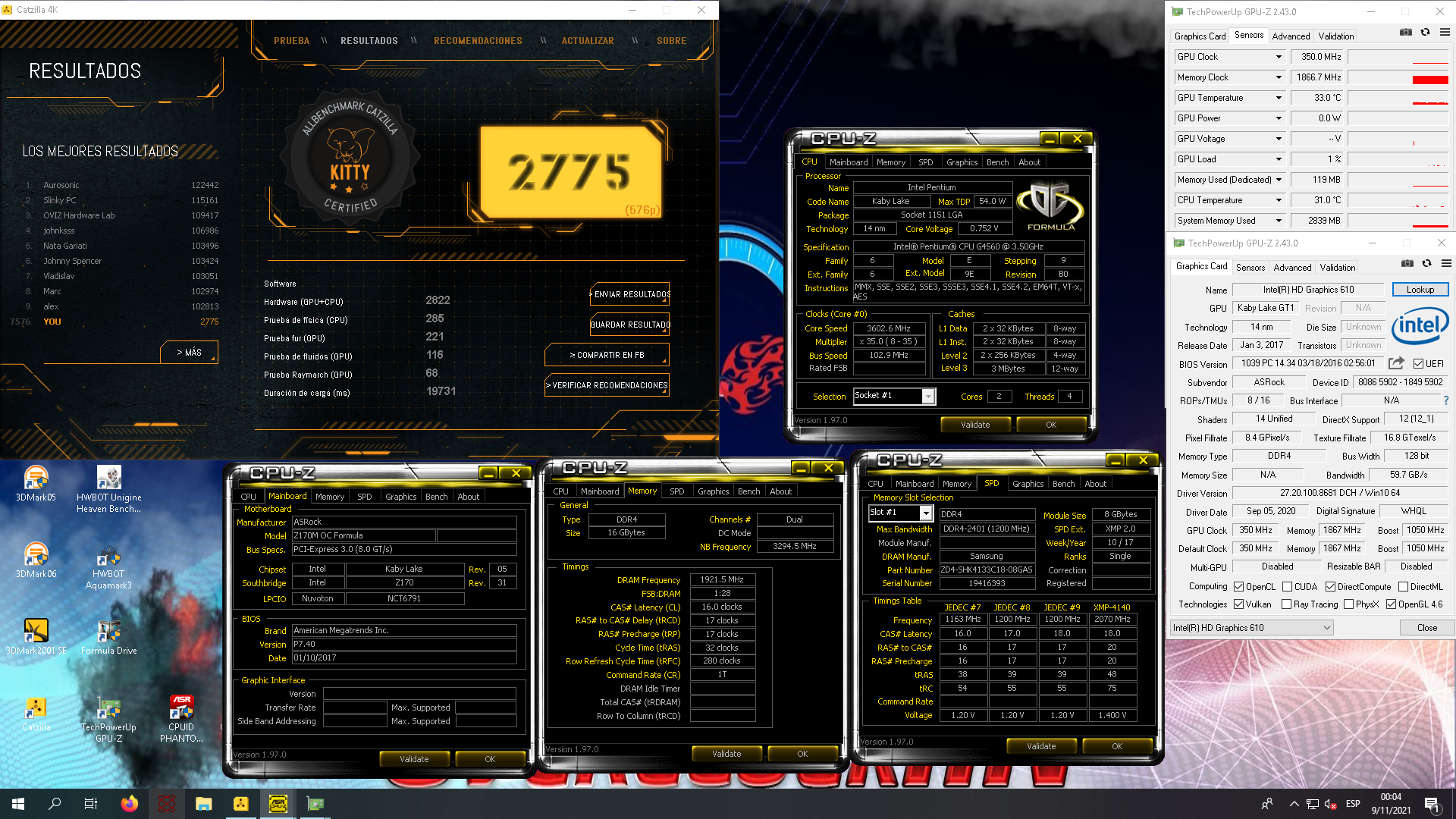1456x819 pixels.
Task: Open the Bench tab in CPU-Z CPU window
Action: [x=997, y=162]
